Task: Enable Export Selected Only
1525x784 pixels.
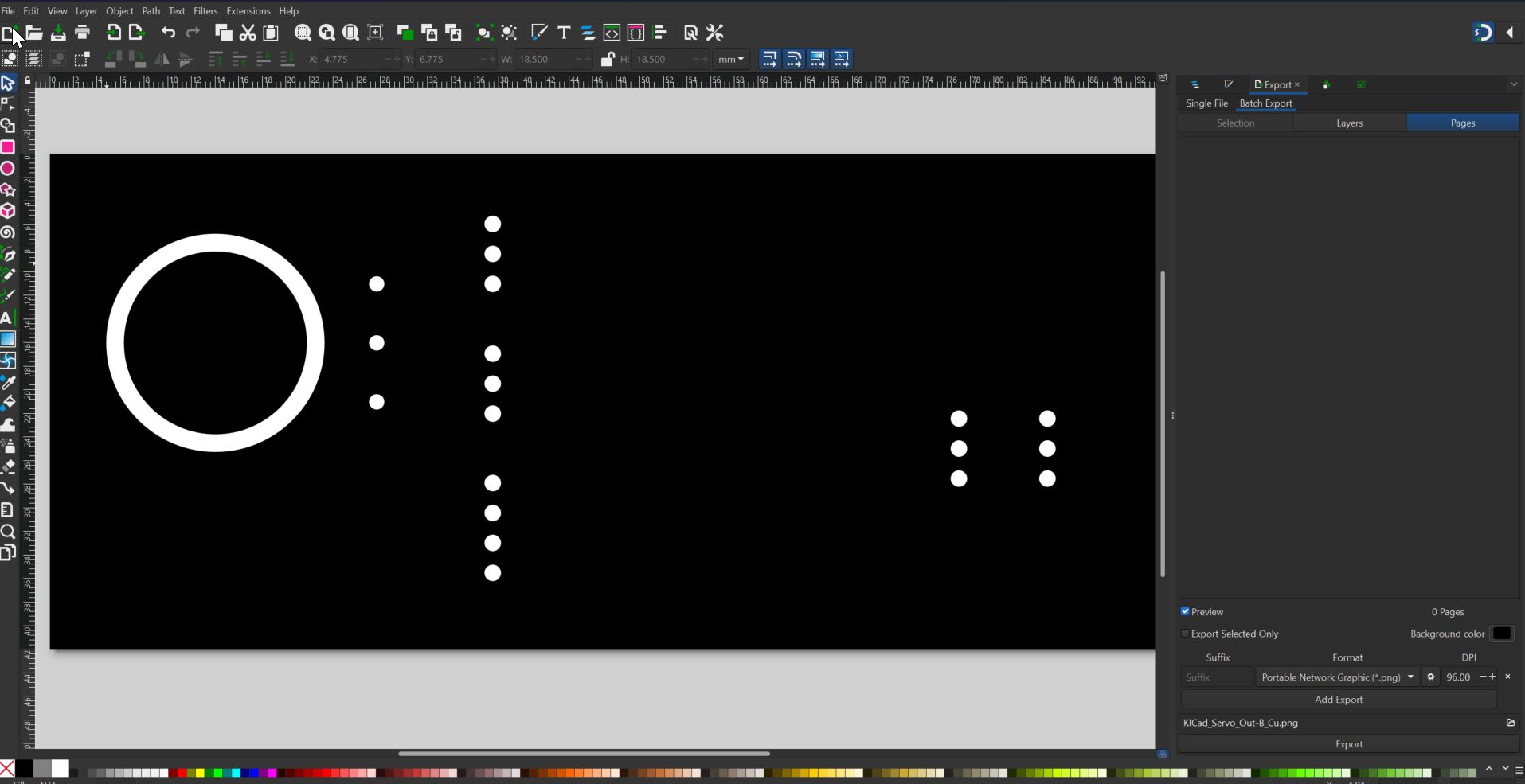Action: 1185,634
